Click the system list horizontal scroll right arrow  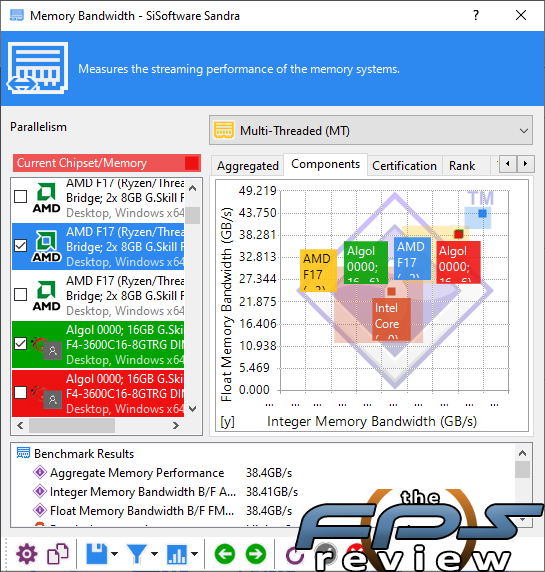(x=176, y=425)
